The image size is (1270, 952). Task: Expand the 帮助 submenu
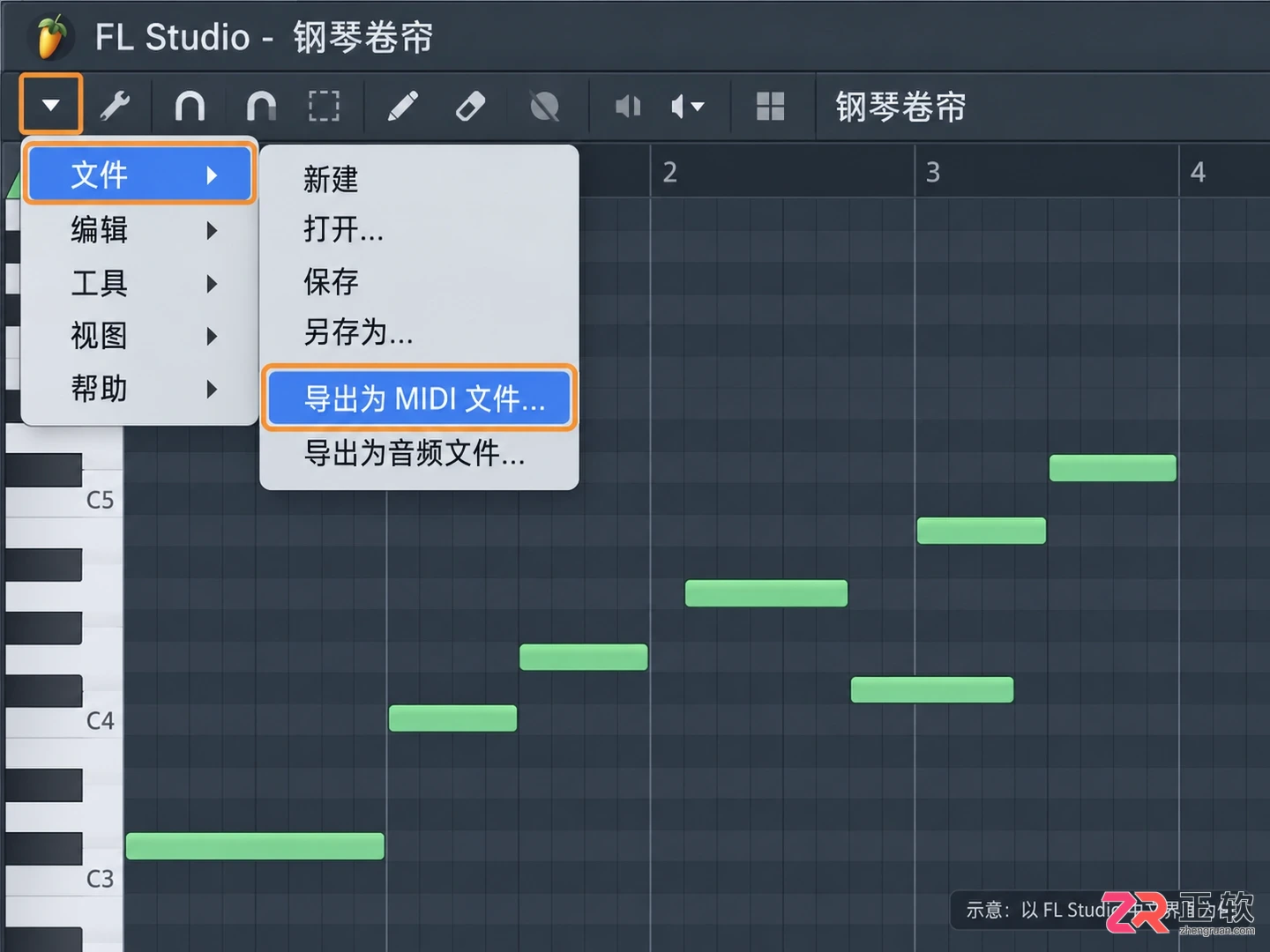pos(139,389)
